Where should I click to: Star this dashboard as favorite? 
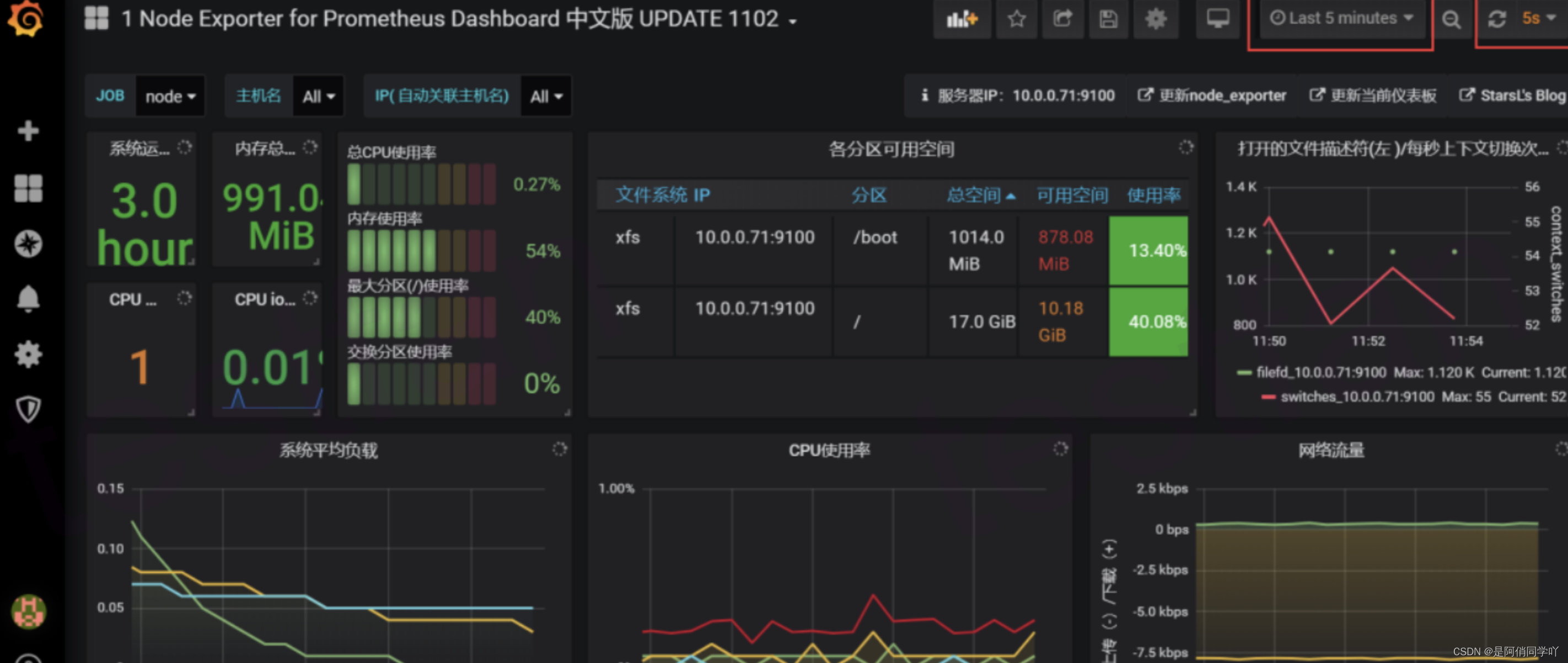[x=1017, y=19]
